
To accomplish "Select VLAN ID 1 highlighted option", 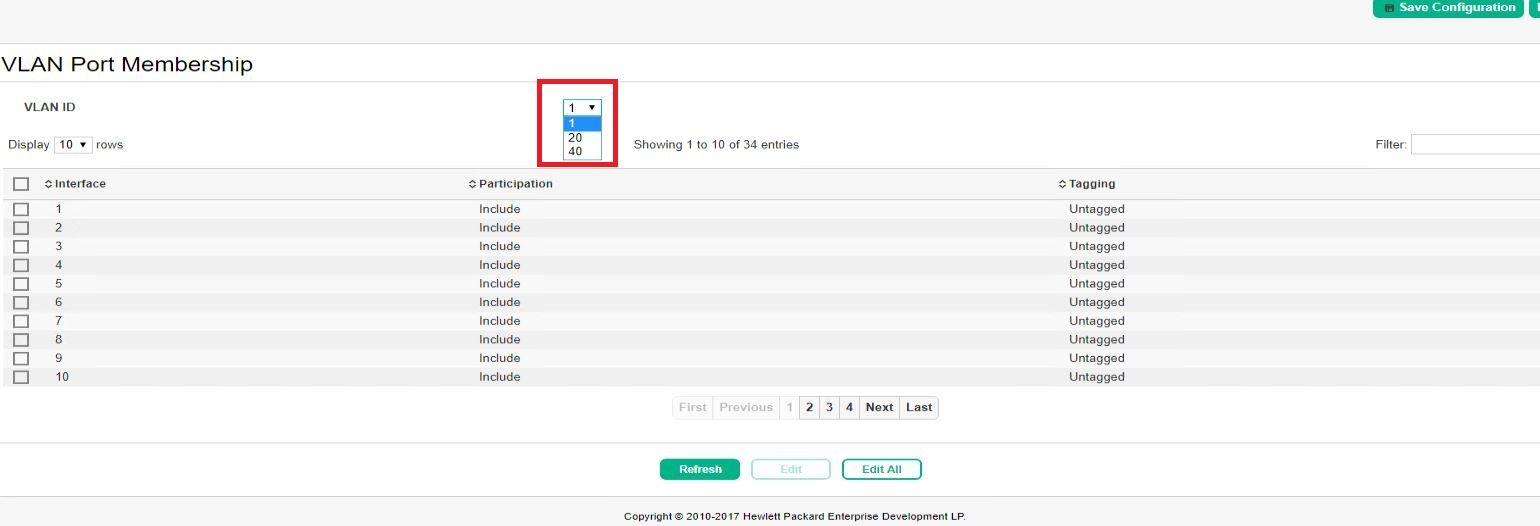I will [583, 124].
